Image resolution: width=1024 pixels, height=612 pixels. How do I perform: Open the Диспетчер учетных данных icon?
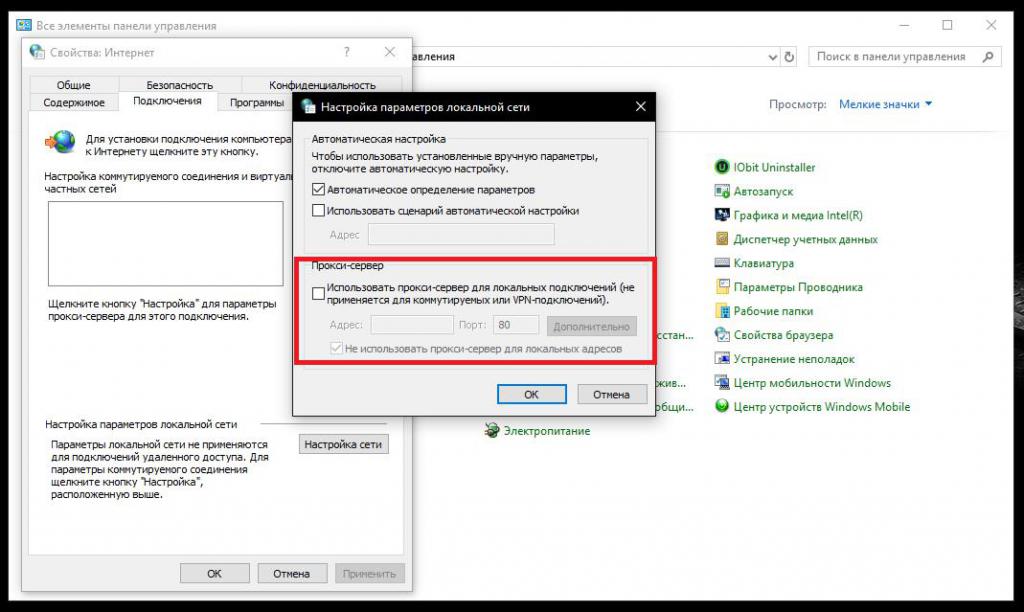pyautogui.click(x=722, y=239)
